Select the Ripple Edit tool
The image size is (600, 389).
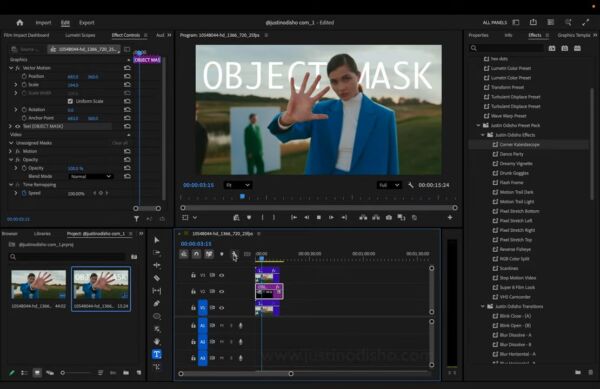pyautogui.click(x=157, y=265)
